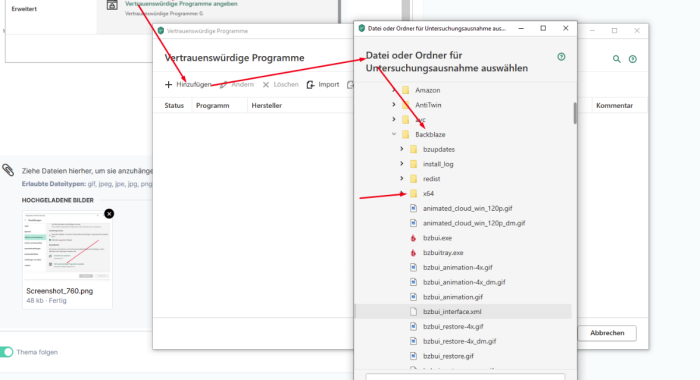Click the Import toolbar button
The width and height of the screenshot is (700, 380).
[x=323, y=84]
